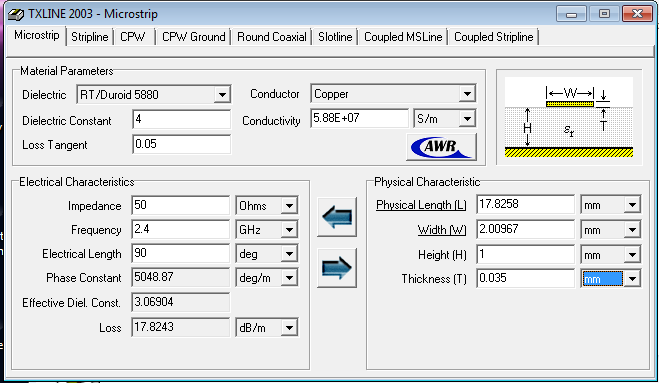The height and width of the screenshot is (383, 659).
Task: Minimize the TXLINE window
Action: [571, 14]
